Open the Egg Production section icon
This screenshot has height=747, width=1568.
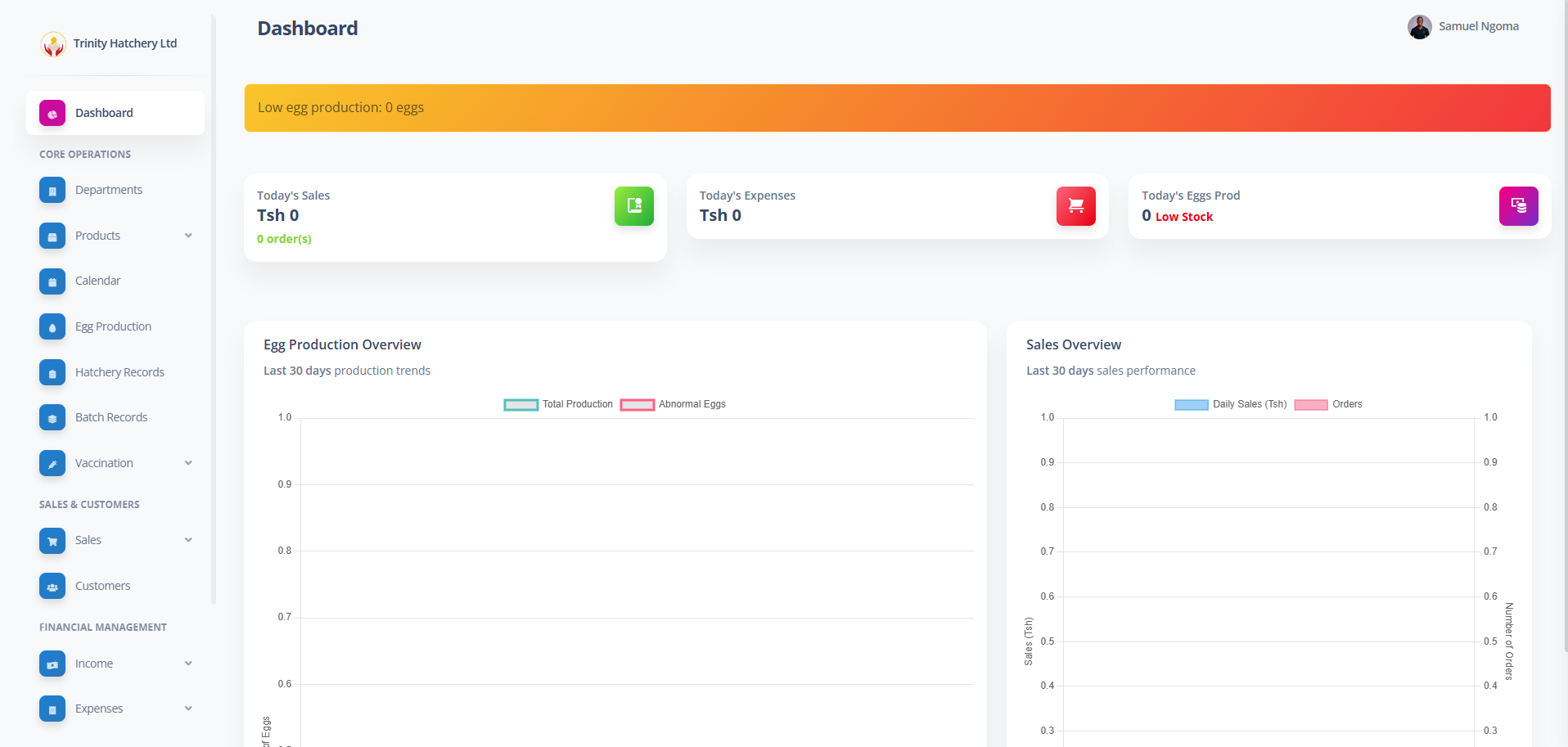(52, 326)
